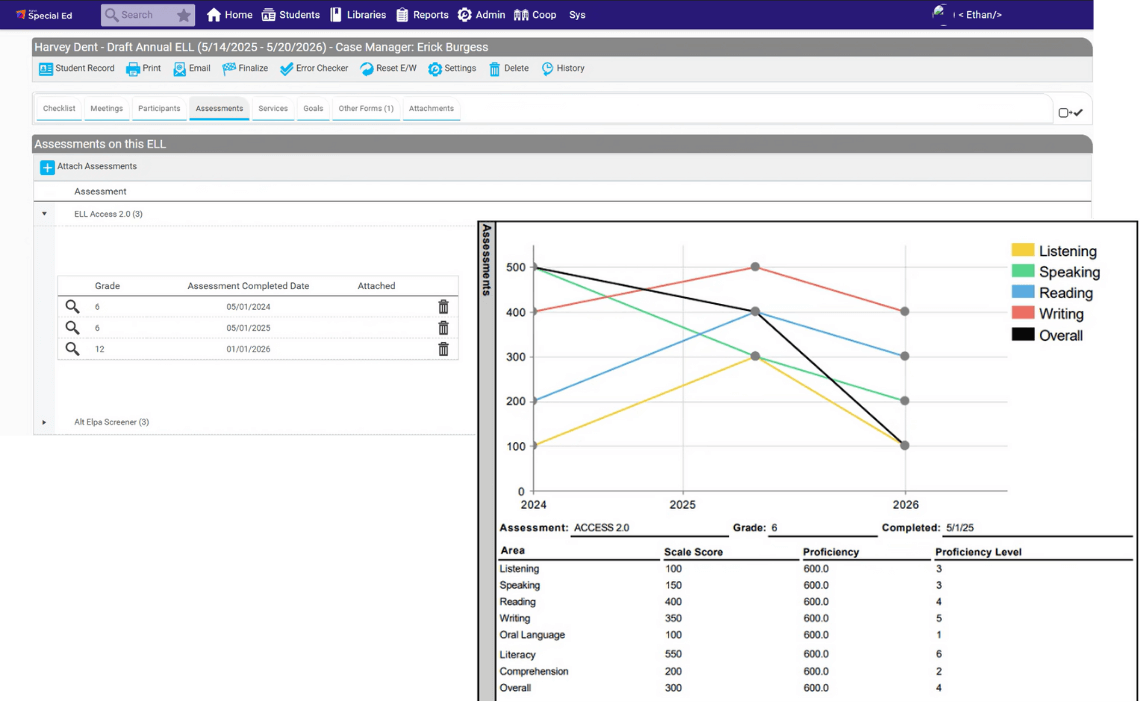
Task: Open the Coop menu
Action: (535, 15)
